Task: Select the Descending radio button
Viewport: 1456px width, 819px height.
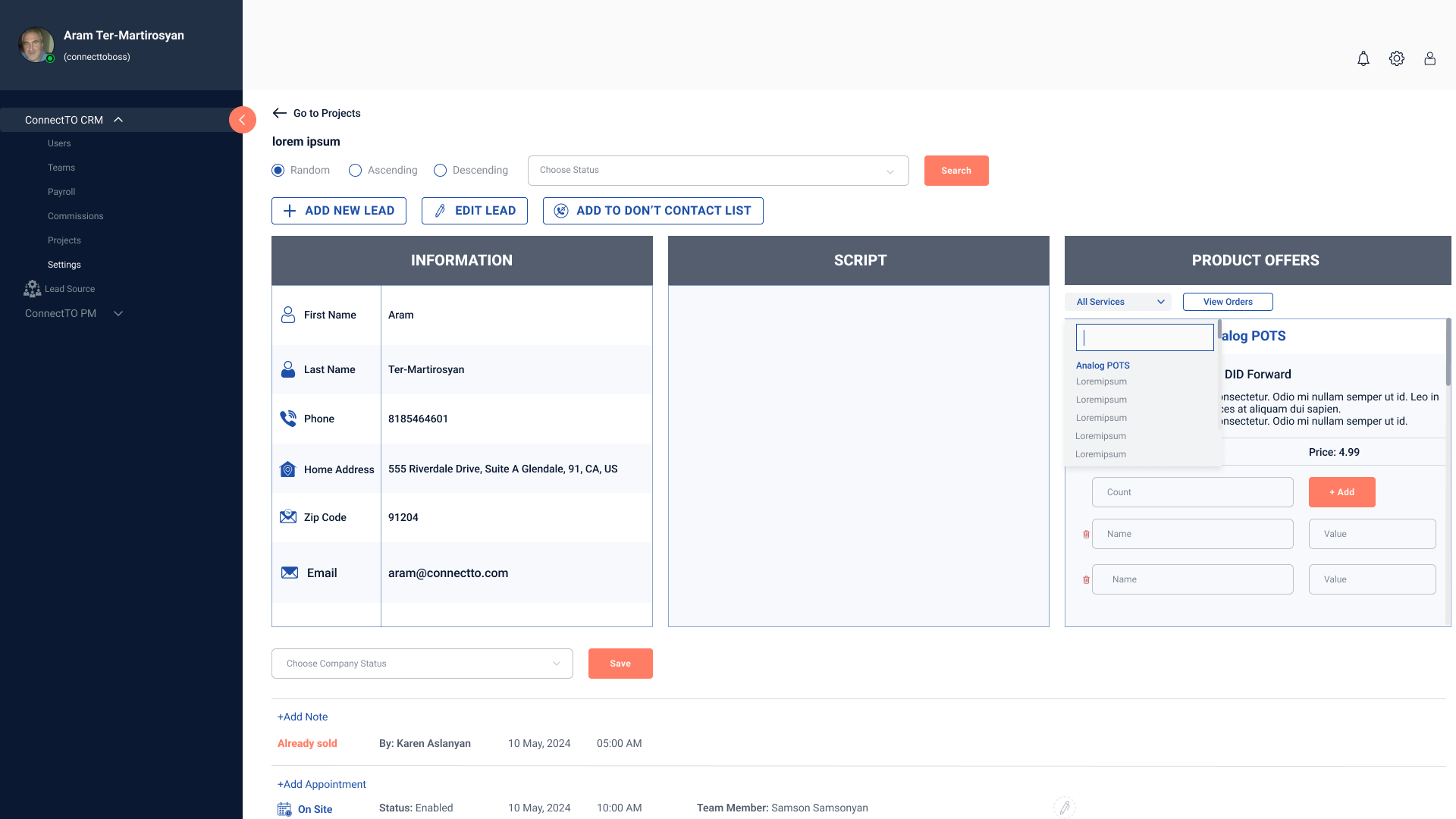Action: [440, 171]
